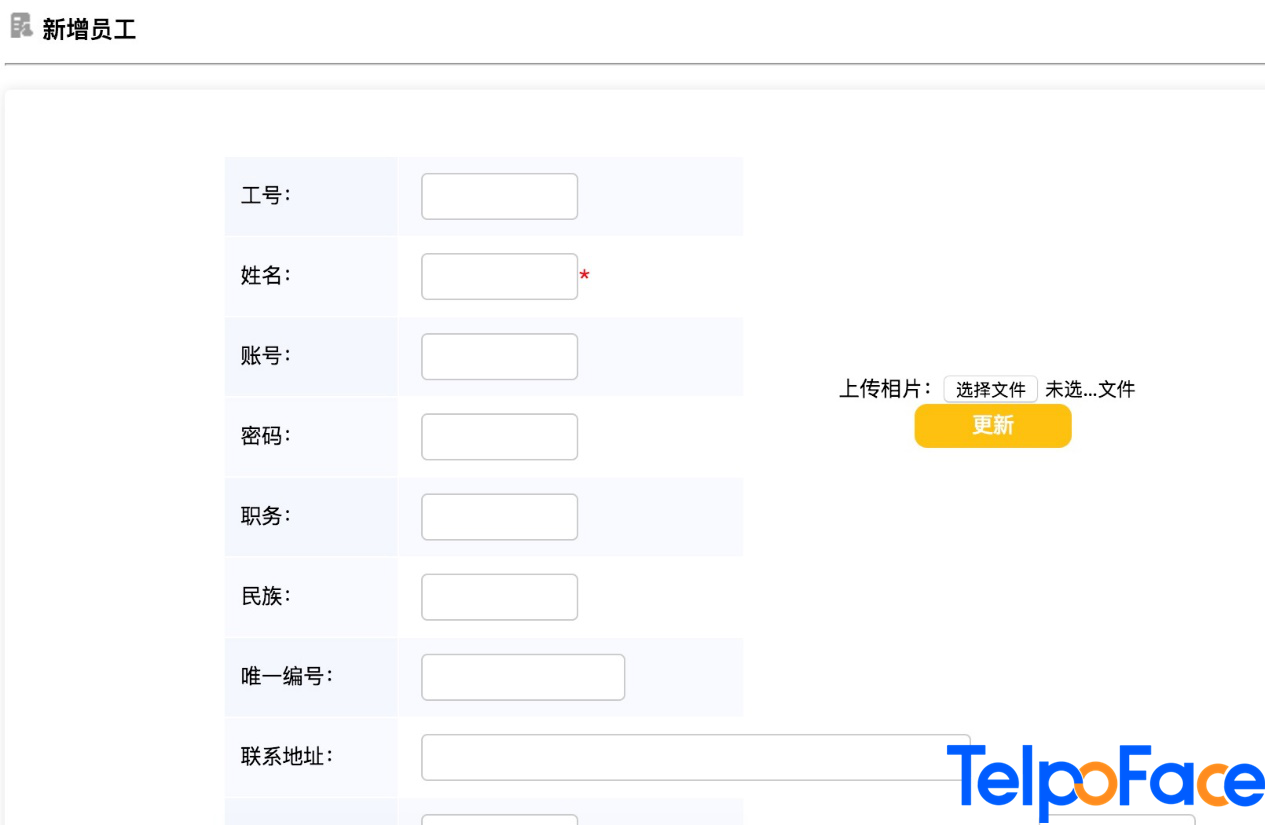Click the red required asterisk beside 姓名
This screenshot has height=825, width=1265.
tap(584, 275)
